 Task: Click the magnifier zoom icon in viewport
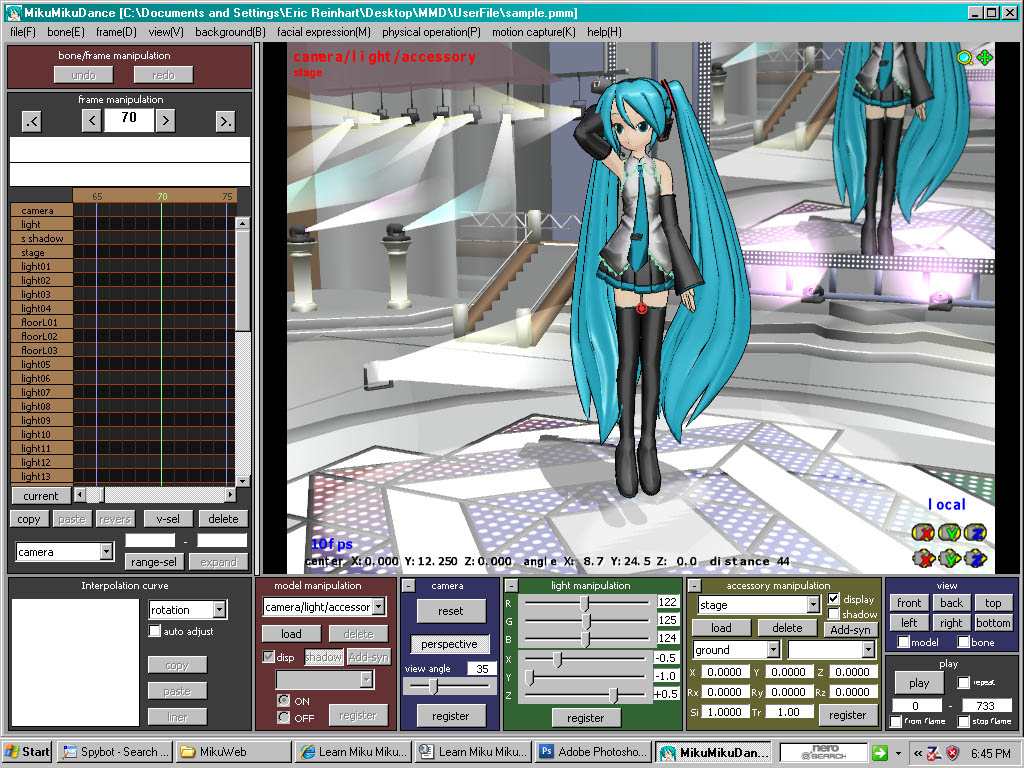click(965, 57)
